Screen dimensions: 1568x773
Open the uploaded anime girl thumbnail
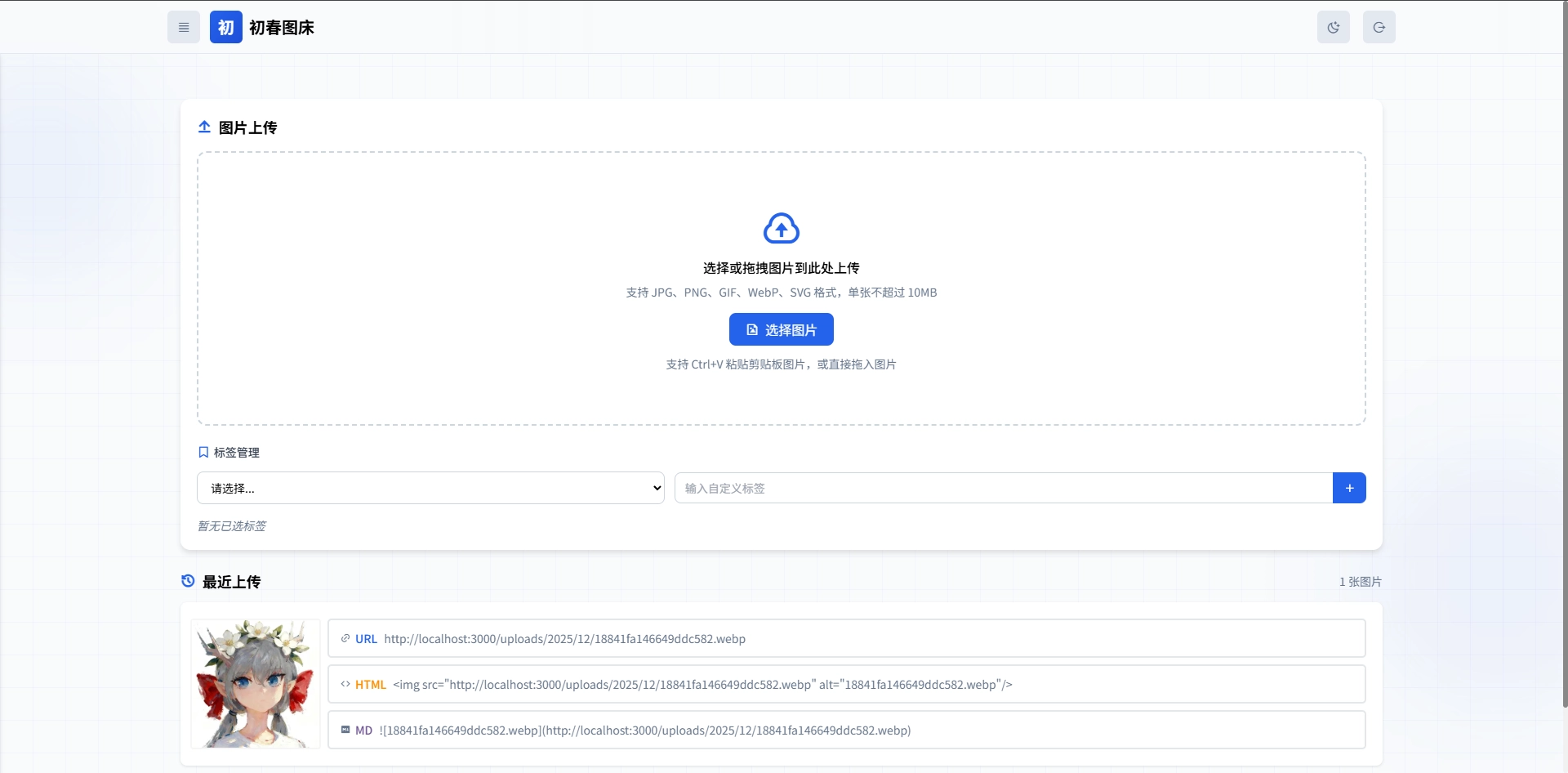pyautogui.click(x=256, y=683)
